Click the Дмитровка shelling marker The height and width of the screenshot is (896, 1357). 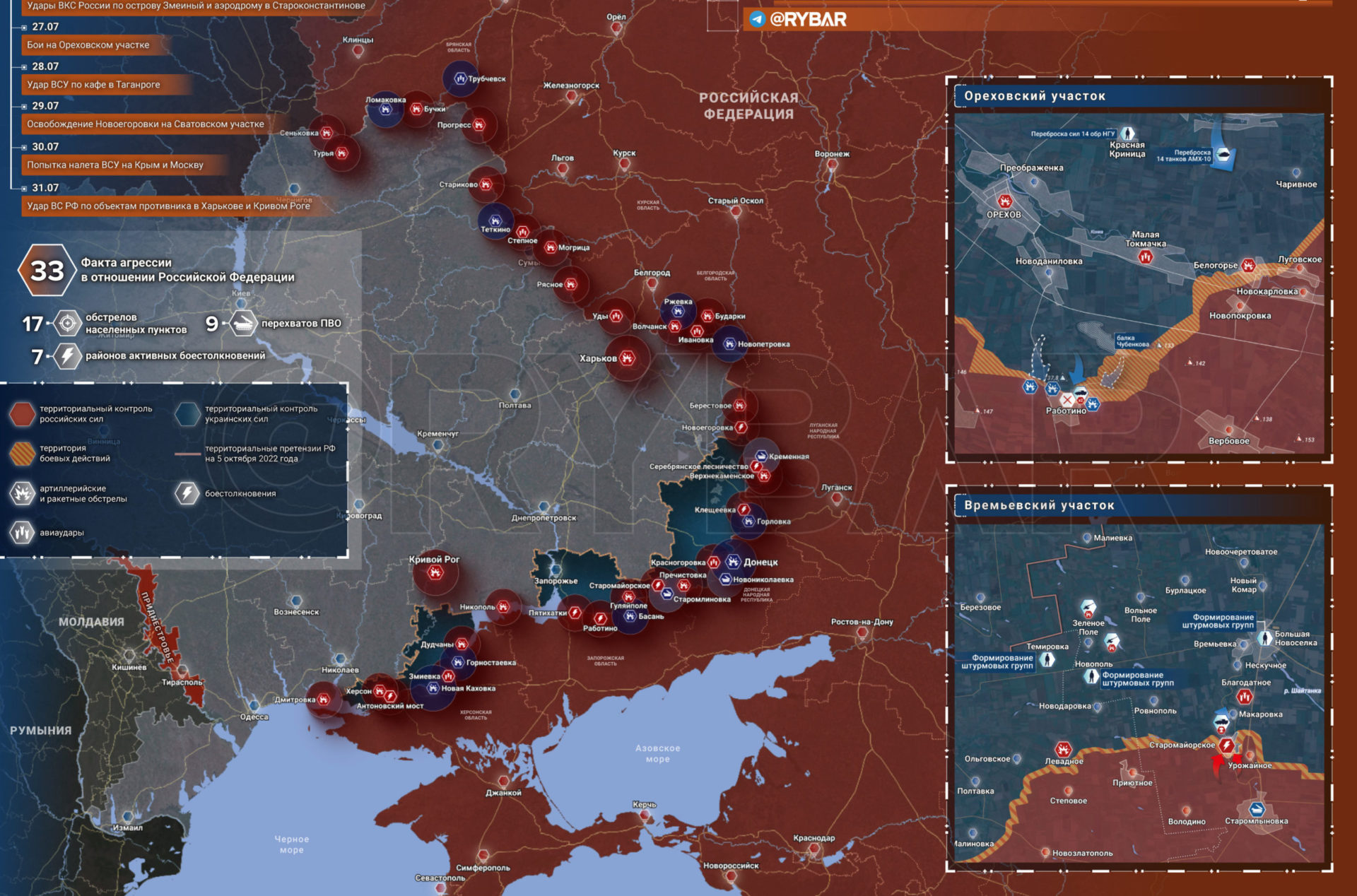pyautogui.click(x=323, y=700)
